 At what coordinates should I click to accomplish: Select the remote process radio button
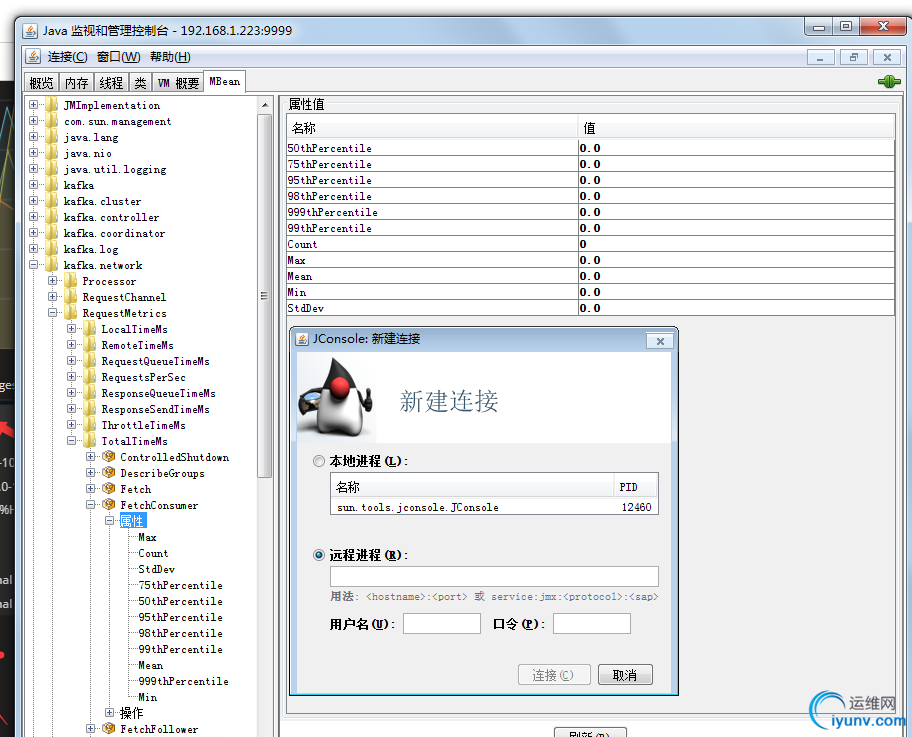pos(319,555)
